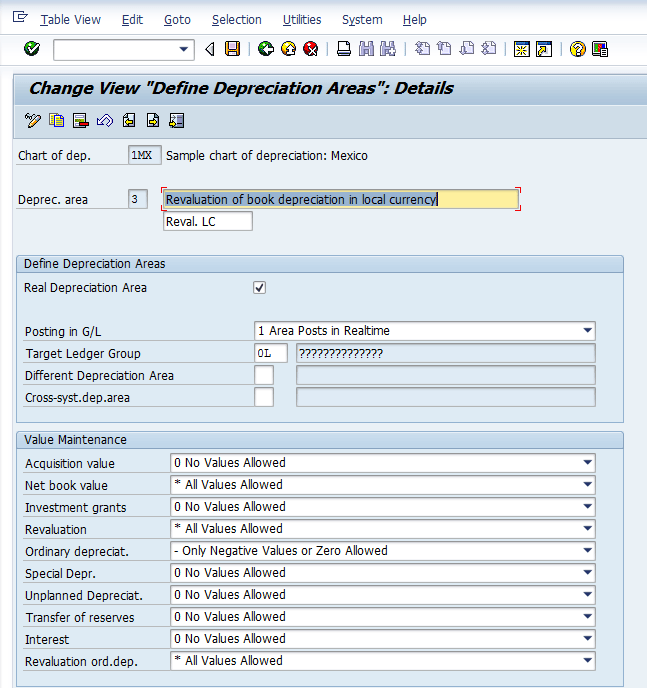The image size is (647, 688).
Task: Click the Print icon in toolbar
Action: point(344,49)
